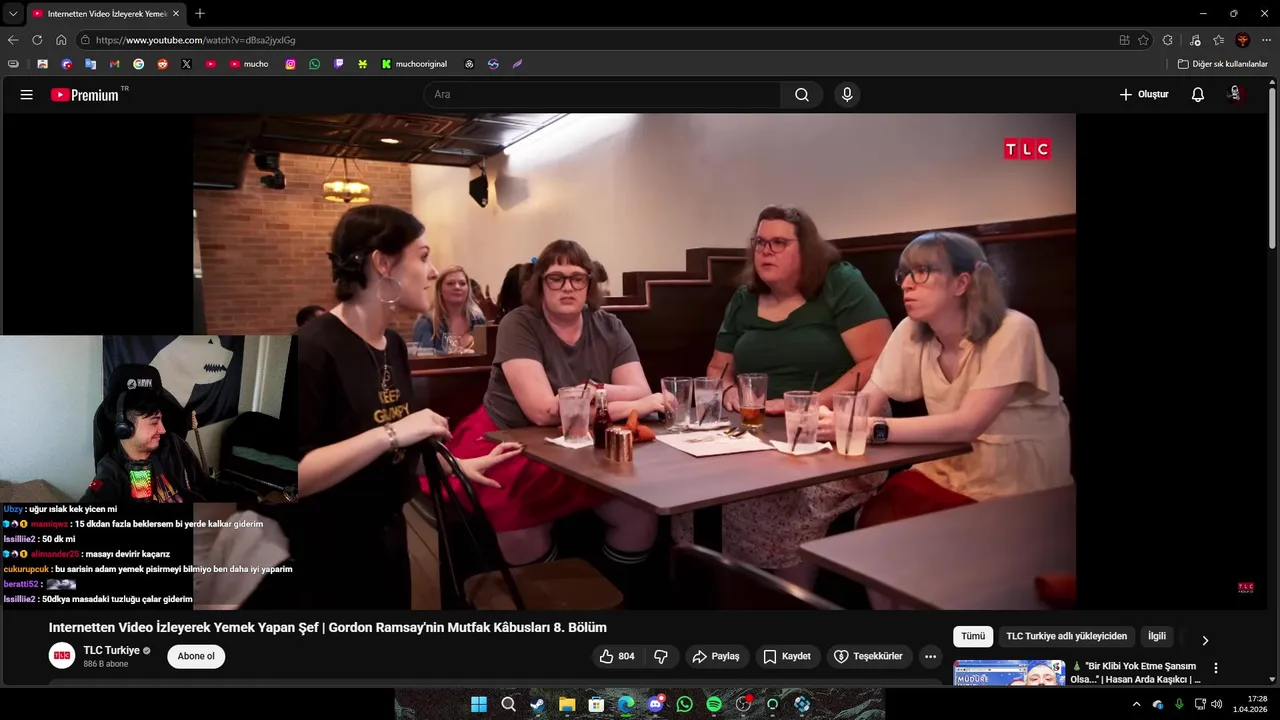Viewport: 1280px width, 720px height.
Task: Select the Tümü filter chip
Action: point(973,637)
